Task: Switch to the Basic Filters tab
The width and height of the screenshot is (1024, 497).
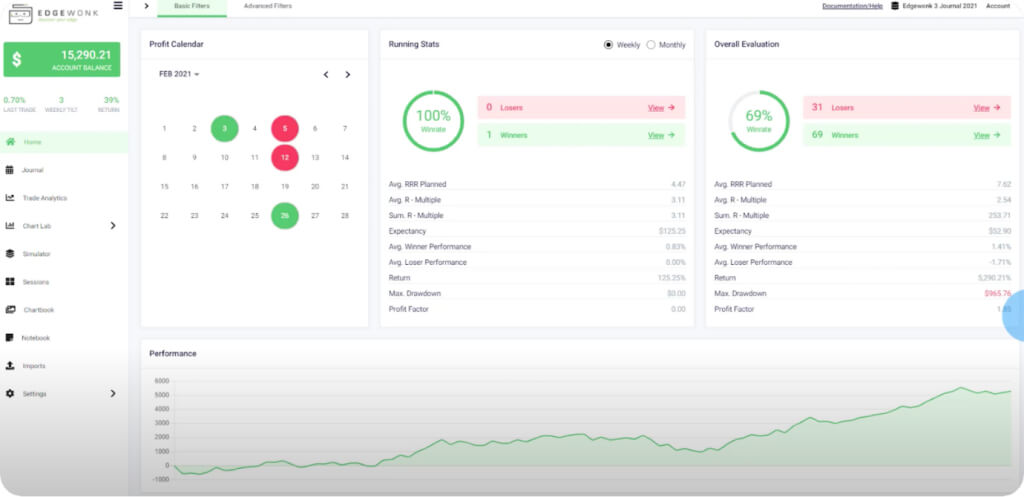Action: point(192,6)
